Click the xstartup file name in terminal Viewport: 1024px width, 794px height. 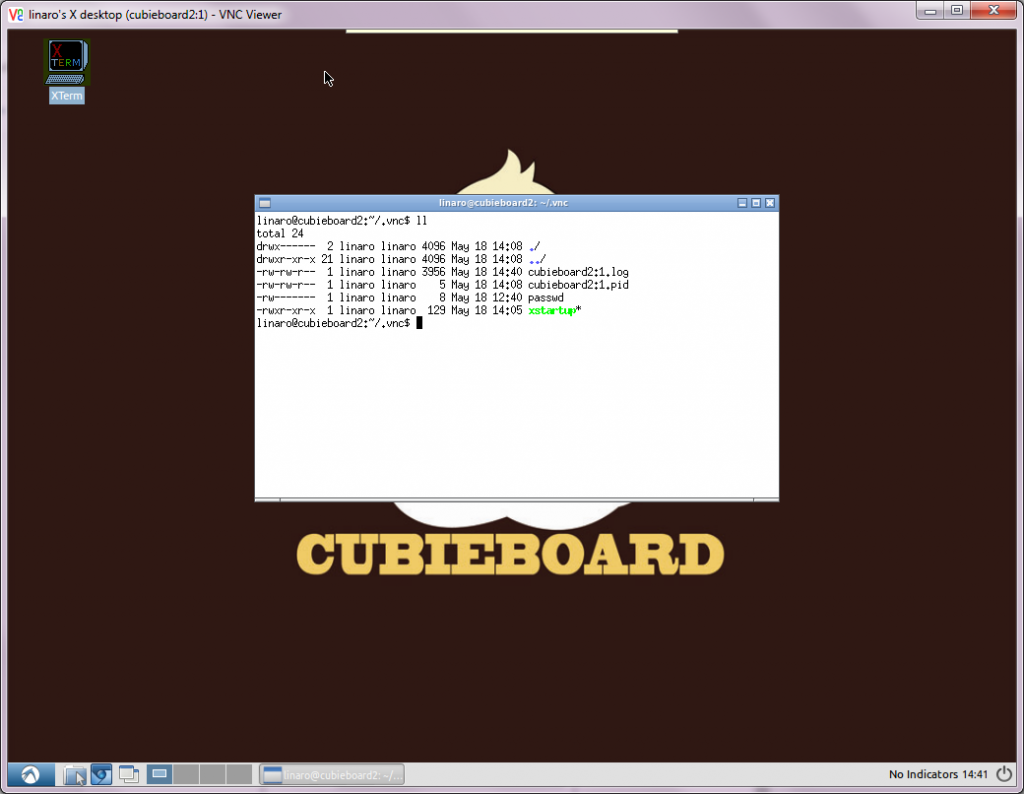pos(551,310)
